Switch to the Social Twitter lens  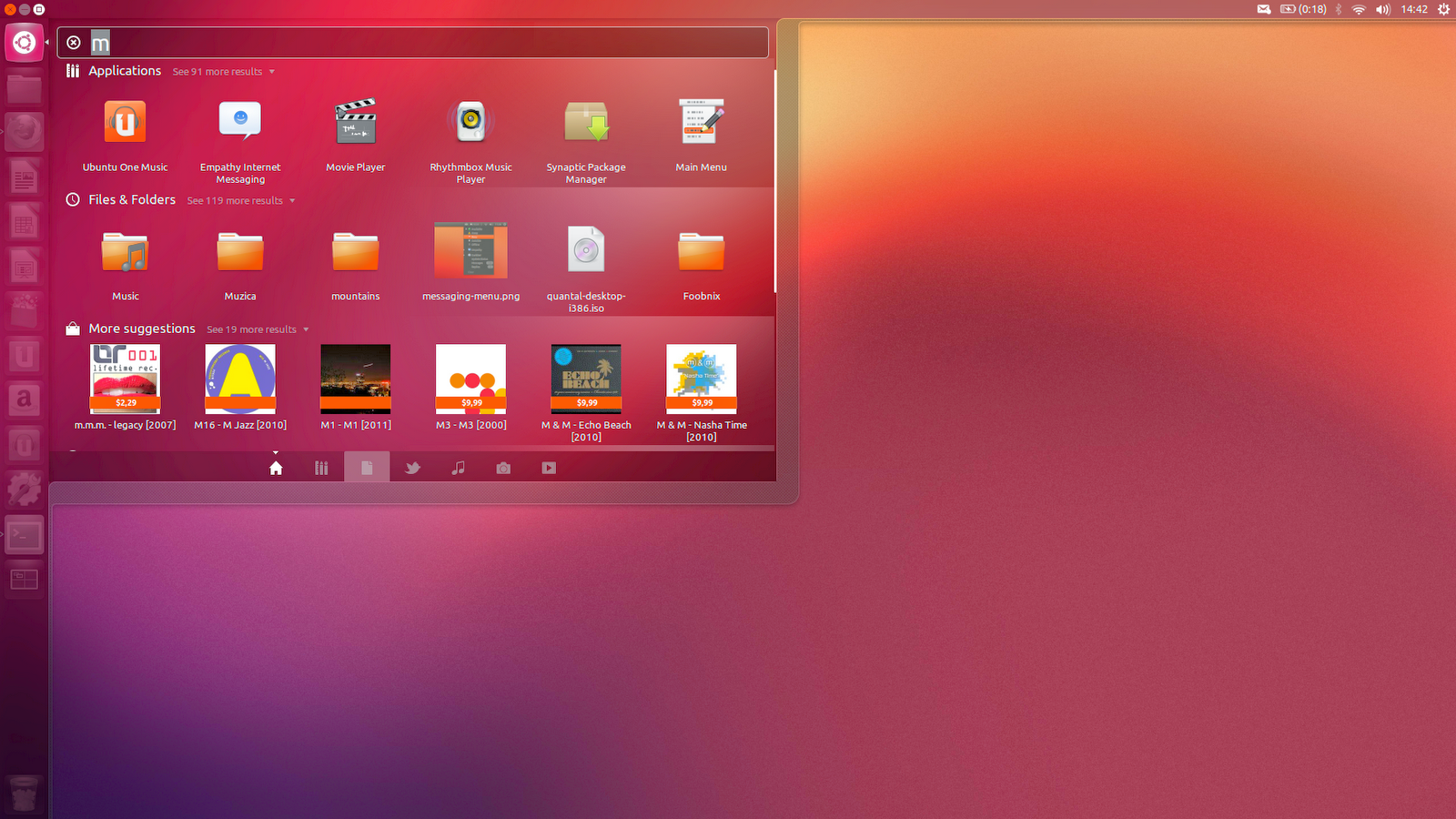(412, 468)
